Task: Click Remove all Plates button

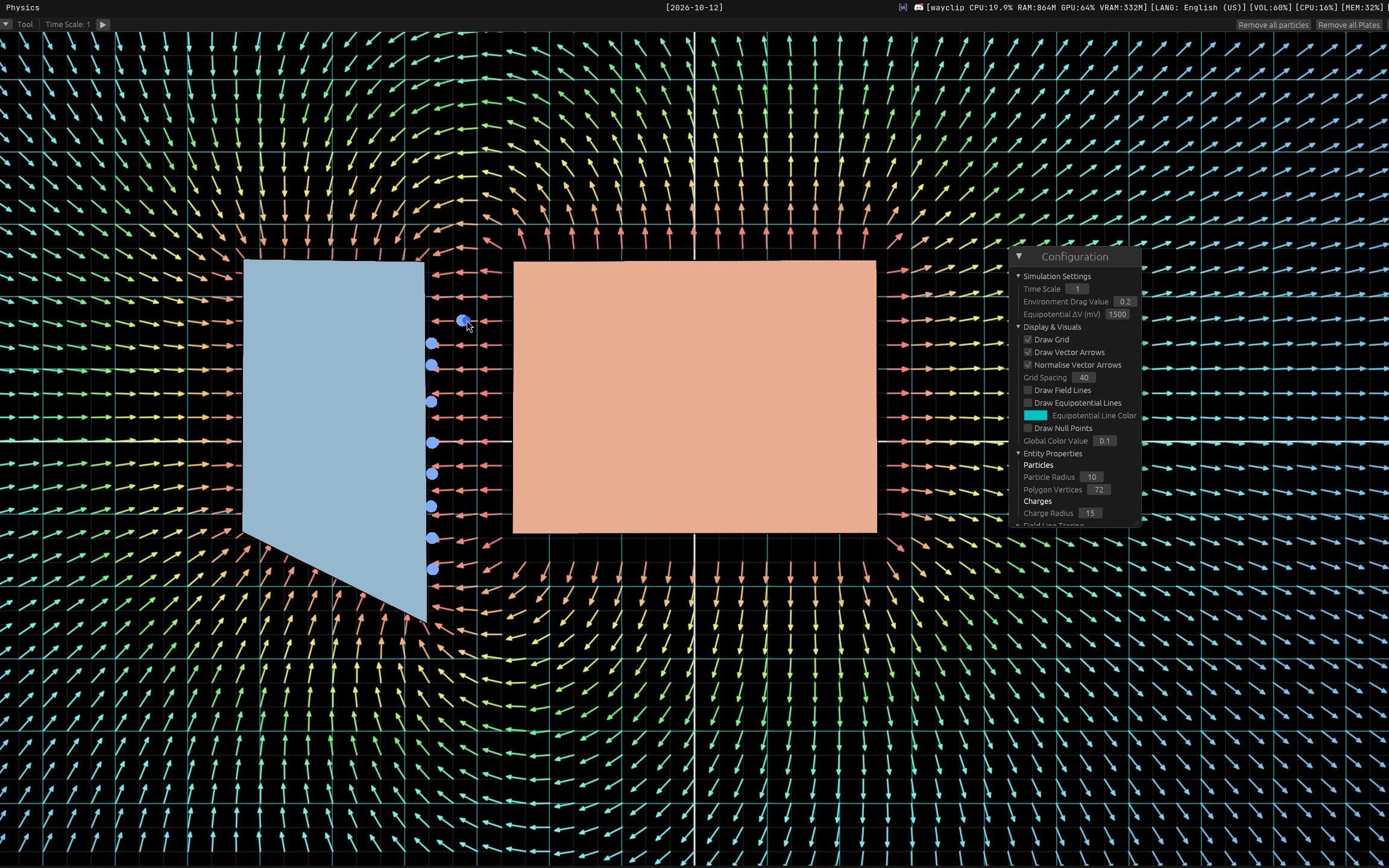Action: (x=1349, y=25)
